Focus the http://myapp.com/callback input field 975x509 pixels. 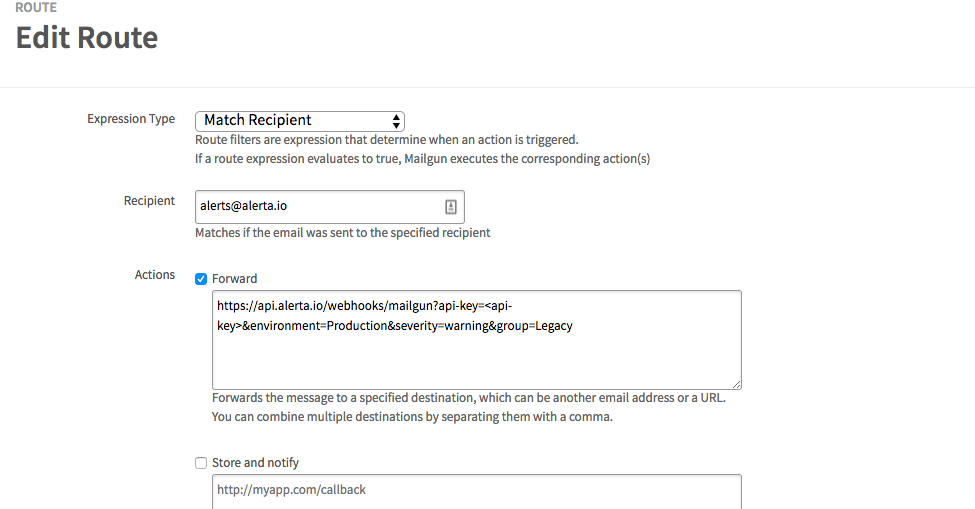point(477,492)
